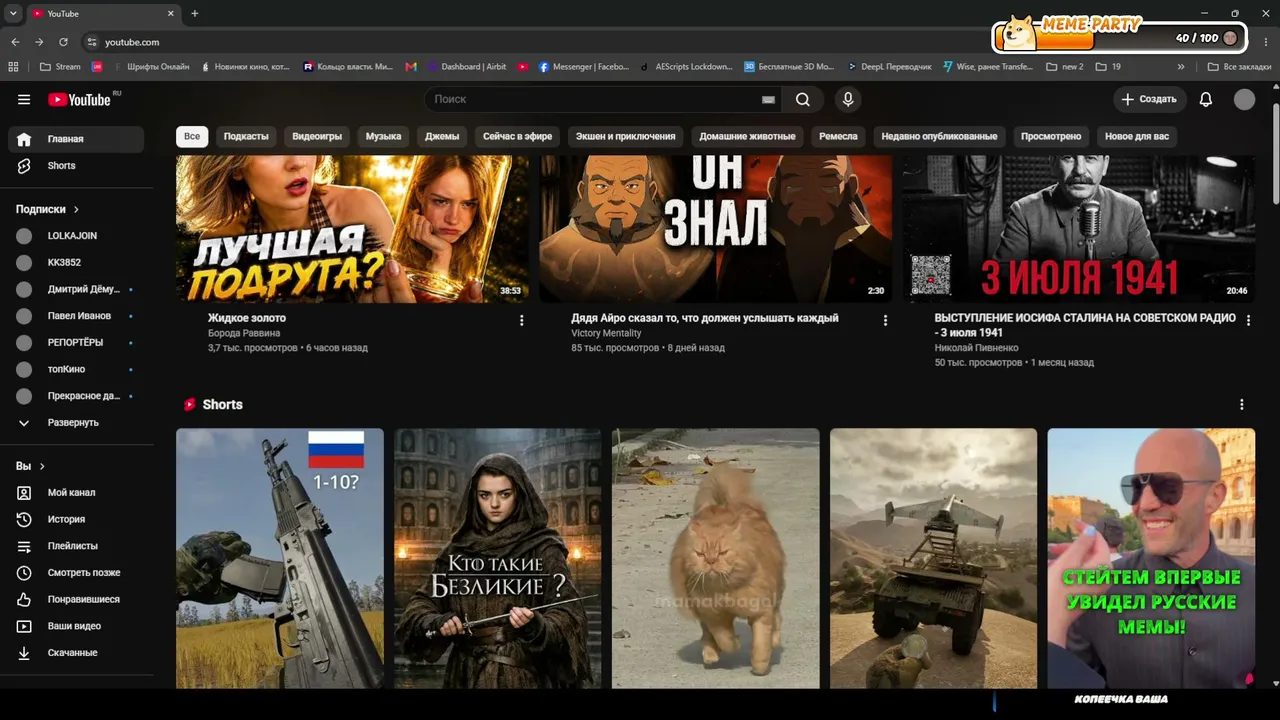Image resolution: width=1280 pixels, height=720 pixels.
Task: Open options menu for the Жидкое золото video
Action: [x=521, y=320]
